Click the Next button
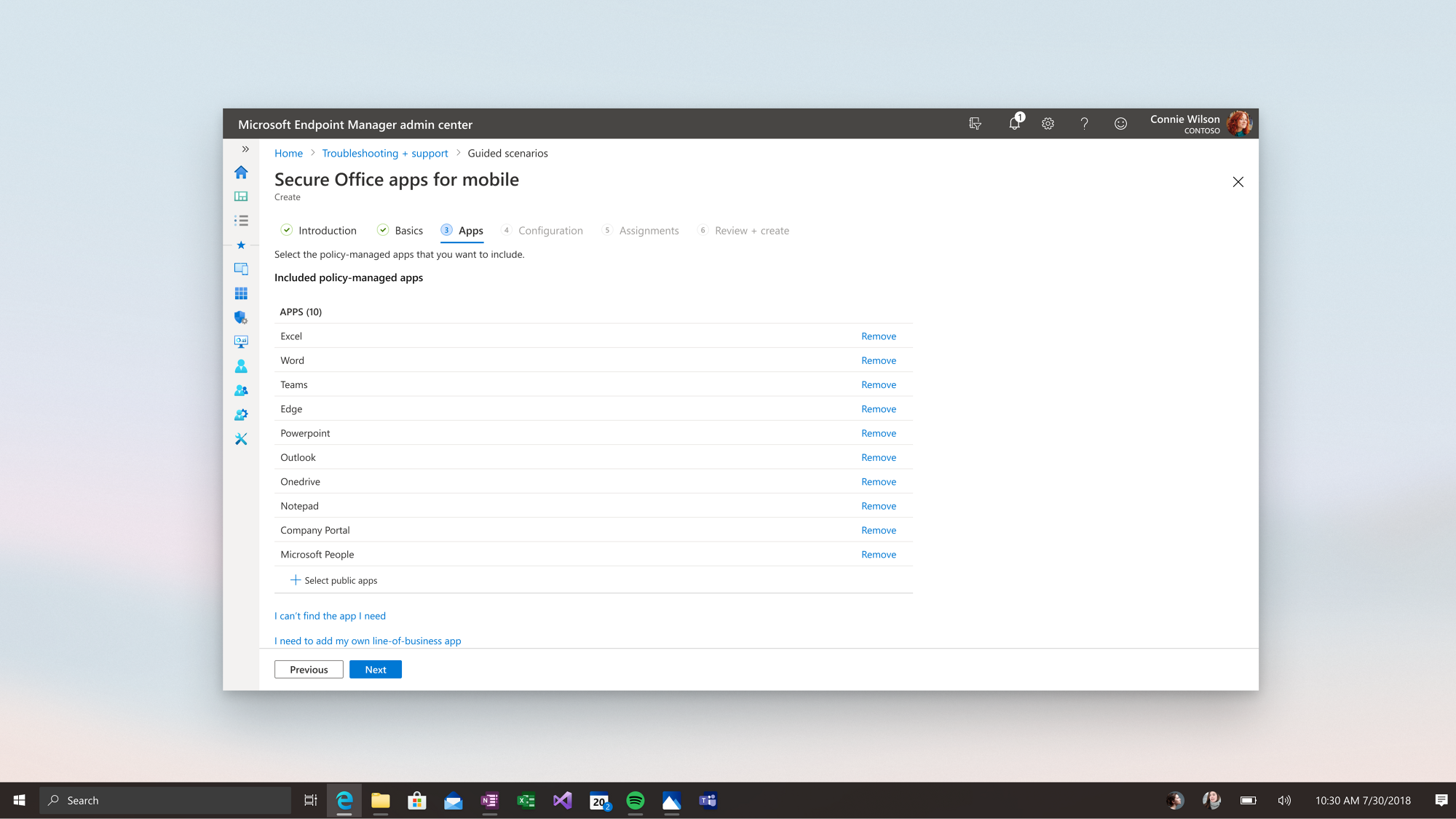The width and height of the screenshot is (1456, 819). (376, 670)
